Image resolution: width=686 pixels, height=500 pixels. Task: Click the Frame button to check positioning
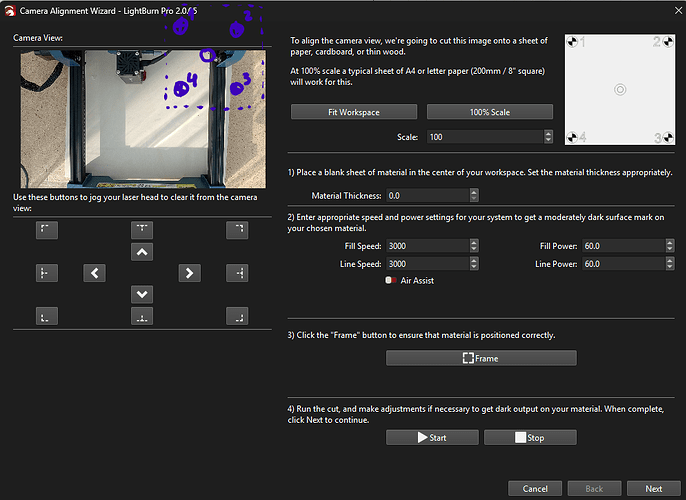(481, 358)
